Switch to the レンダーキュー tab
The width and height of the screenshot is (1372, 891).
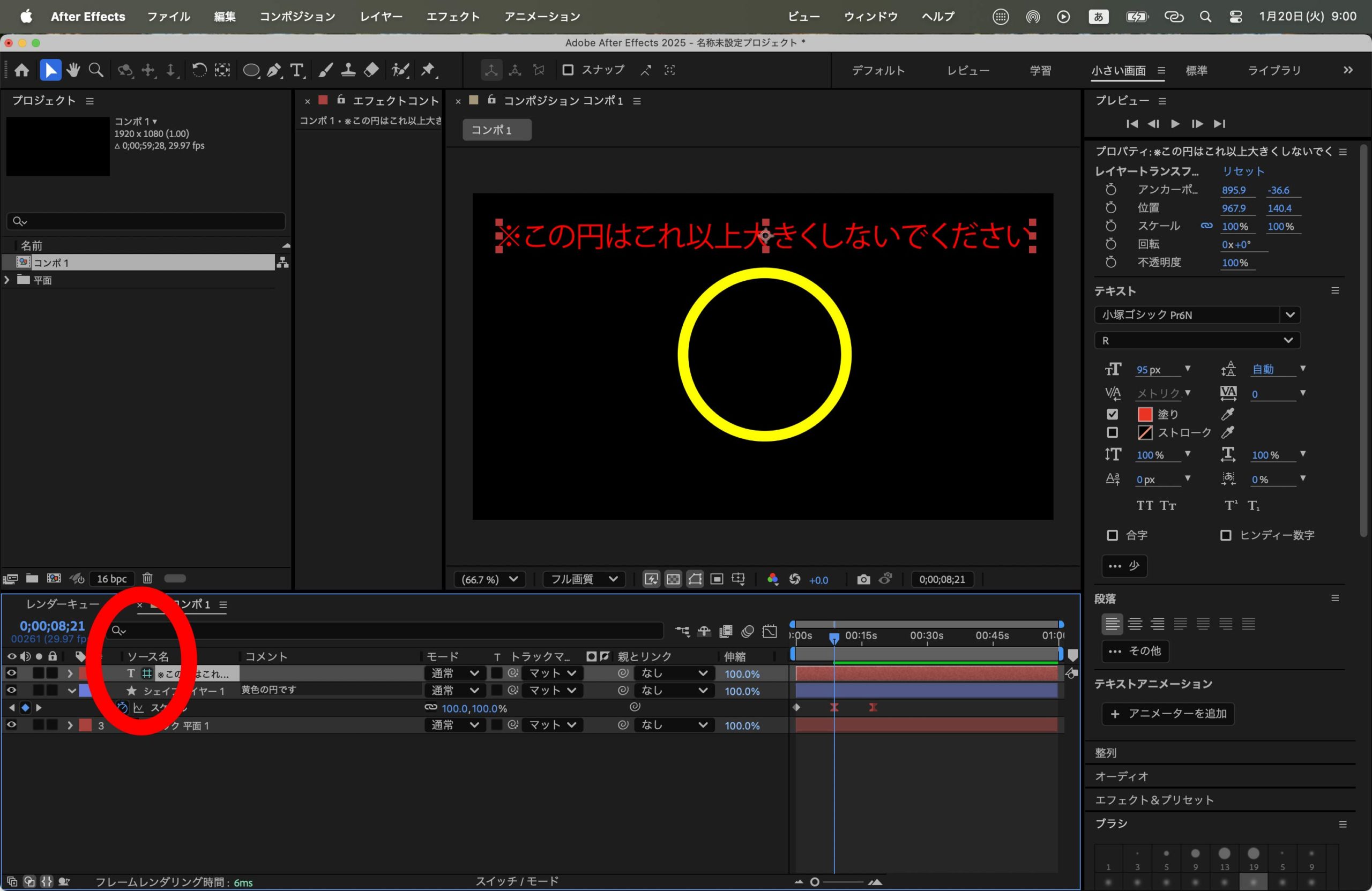tap(62, 604)
